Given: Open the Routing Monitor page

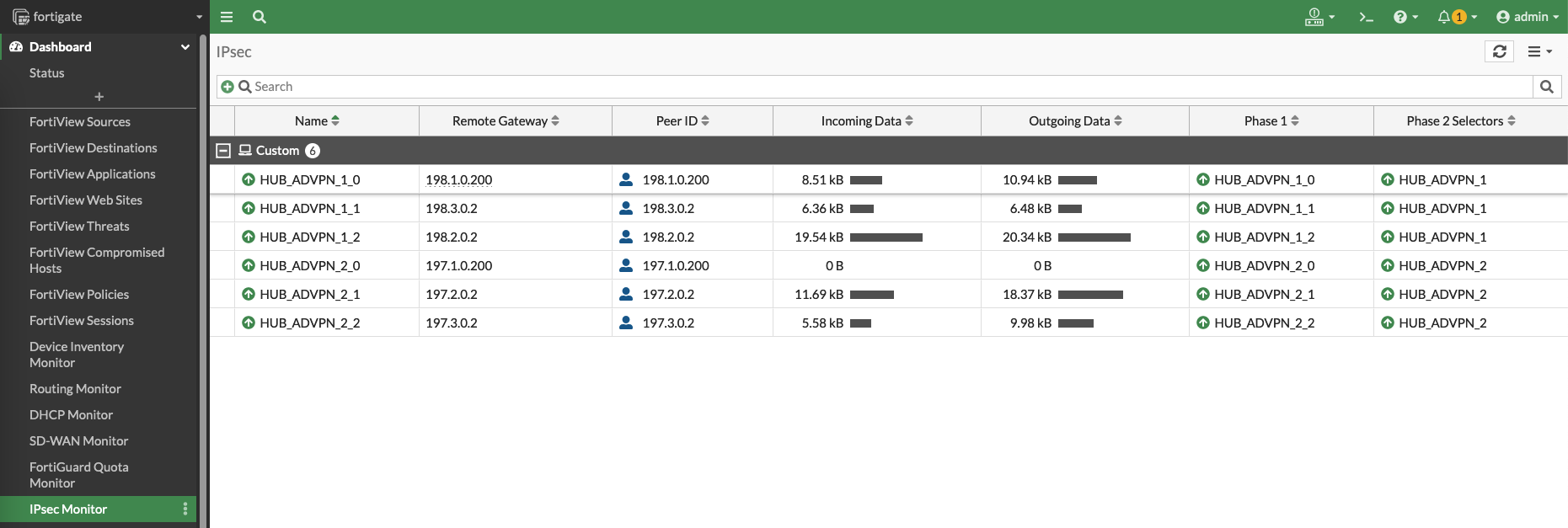Looking at the screenshot, I should coord(75,389).
